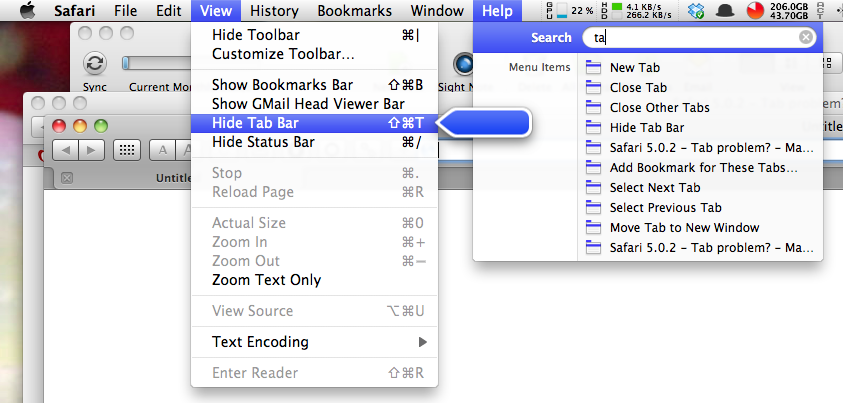Open the Edit menu
This screenshot has width=843, height=403.
168,11
